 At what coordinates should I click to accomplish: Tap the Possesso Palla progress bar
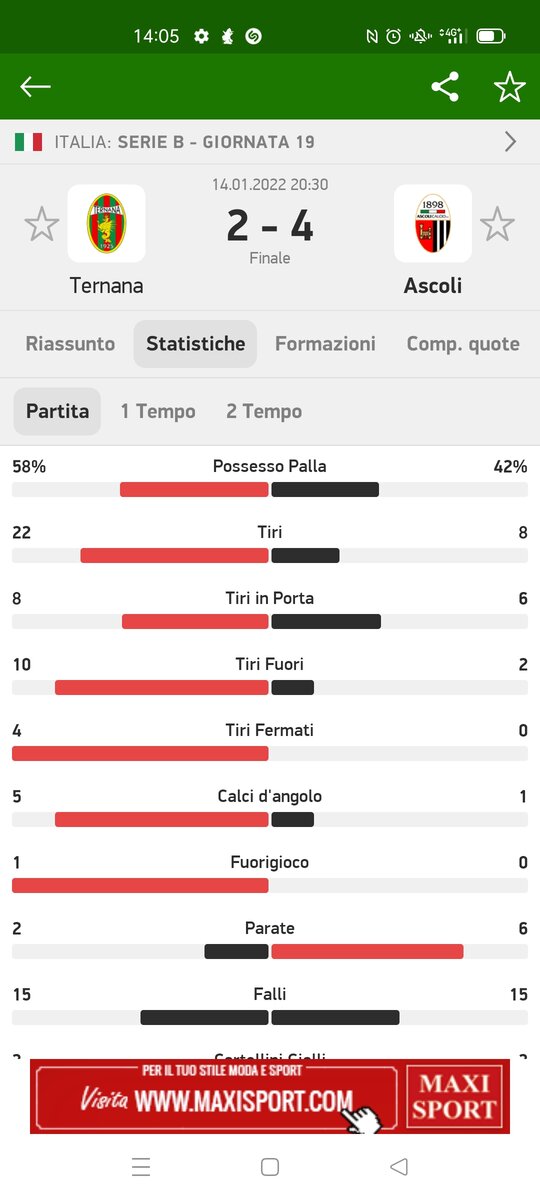270,490
